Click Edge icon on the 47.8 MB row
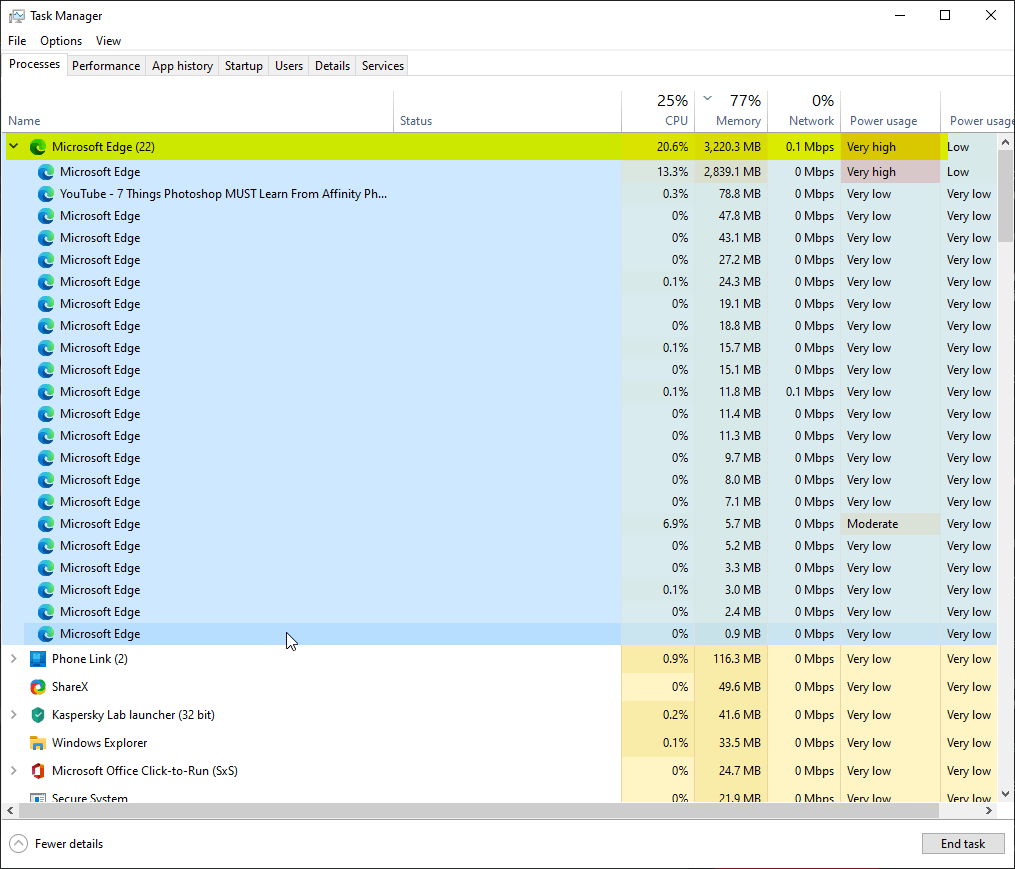The height and width of the screenshot is (869, 1015). pyautogui.click(x=45, y=216)
